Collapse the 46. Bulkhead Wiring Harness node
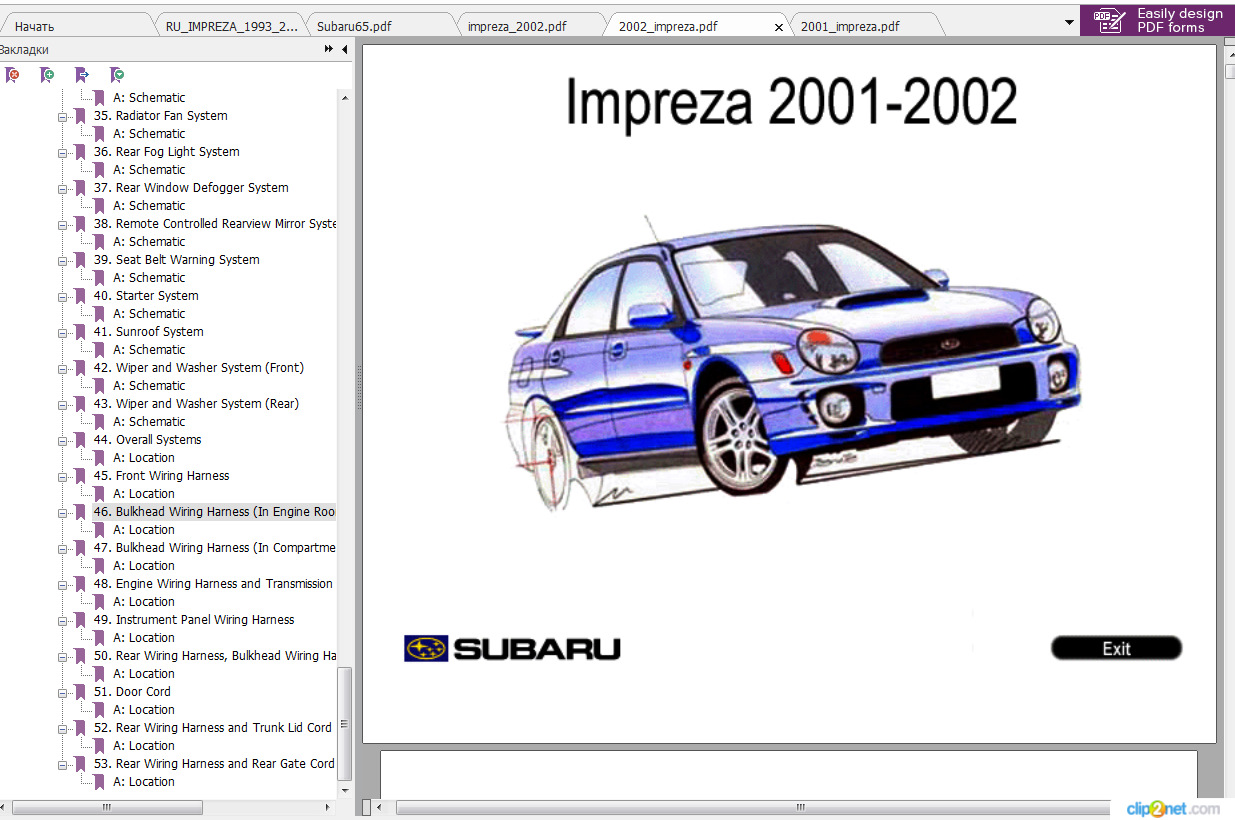 coord(63,513)
